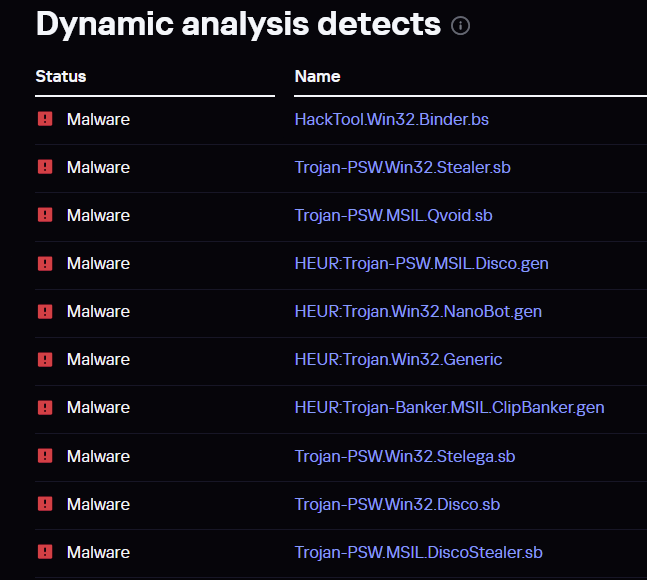Image resolution: width=647 pixels, height=580 pixels.
Task: Open the Trojan-PSW.Win32.Stealer.sb detection link
Action: click(x=402, y=167)
